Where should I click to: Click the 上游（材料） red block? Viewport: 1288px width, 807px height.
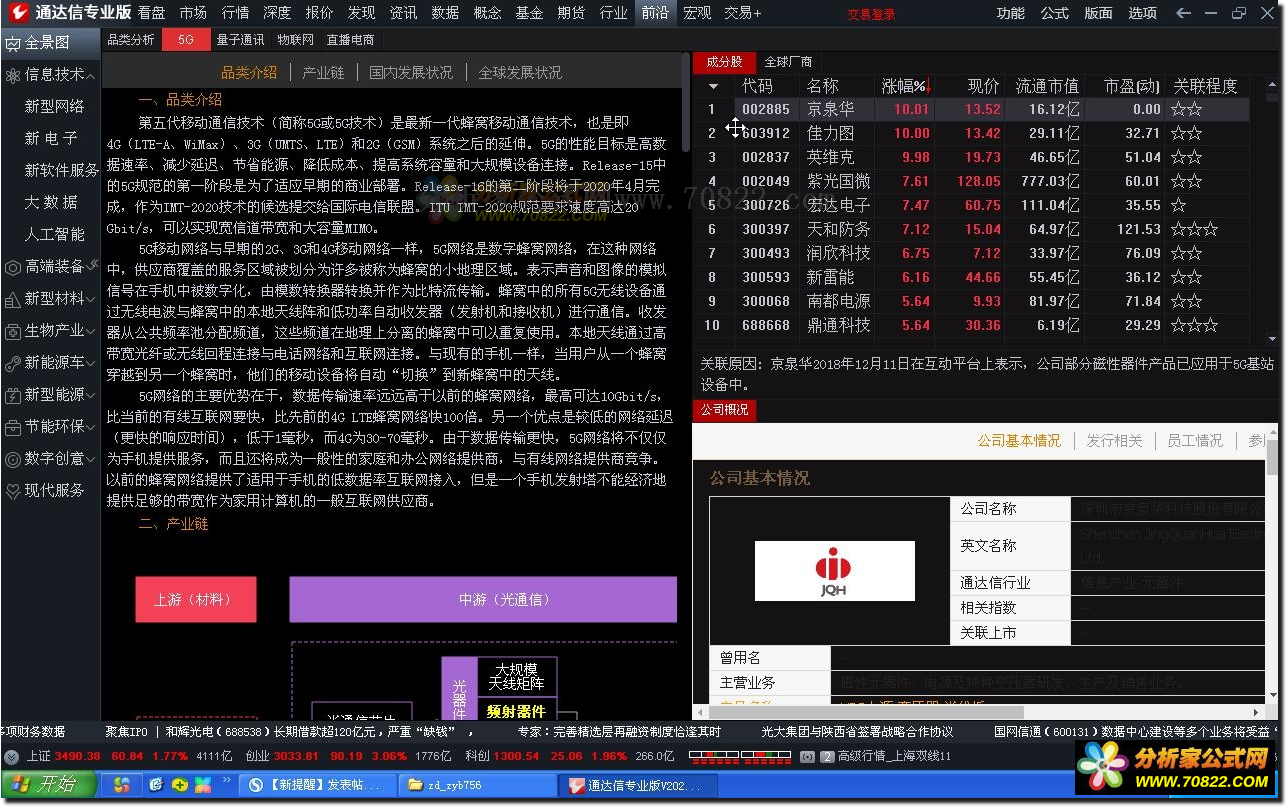pos(195,599)
